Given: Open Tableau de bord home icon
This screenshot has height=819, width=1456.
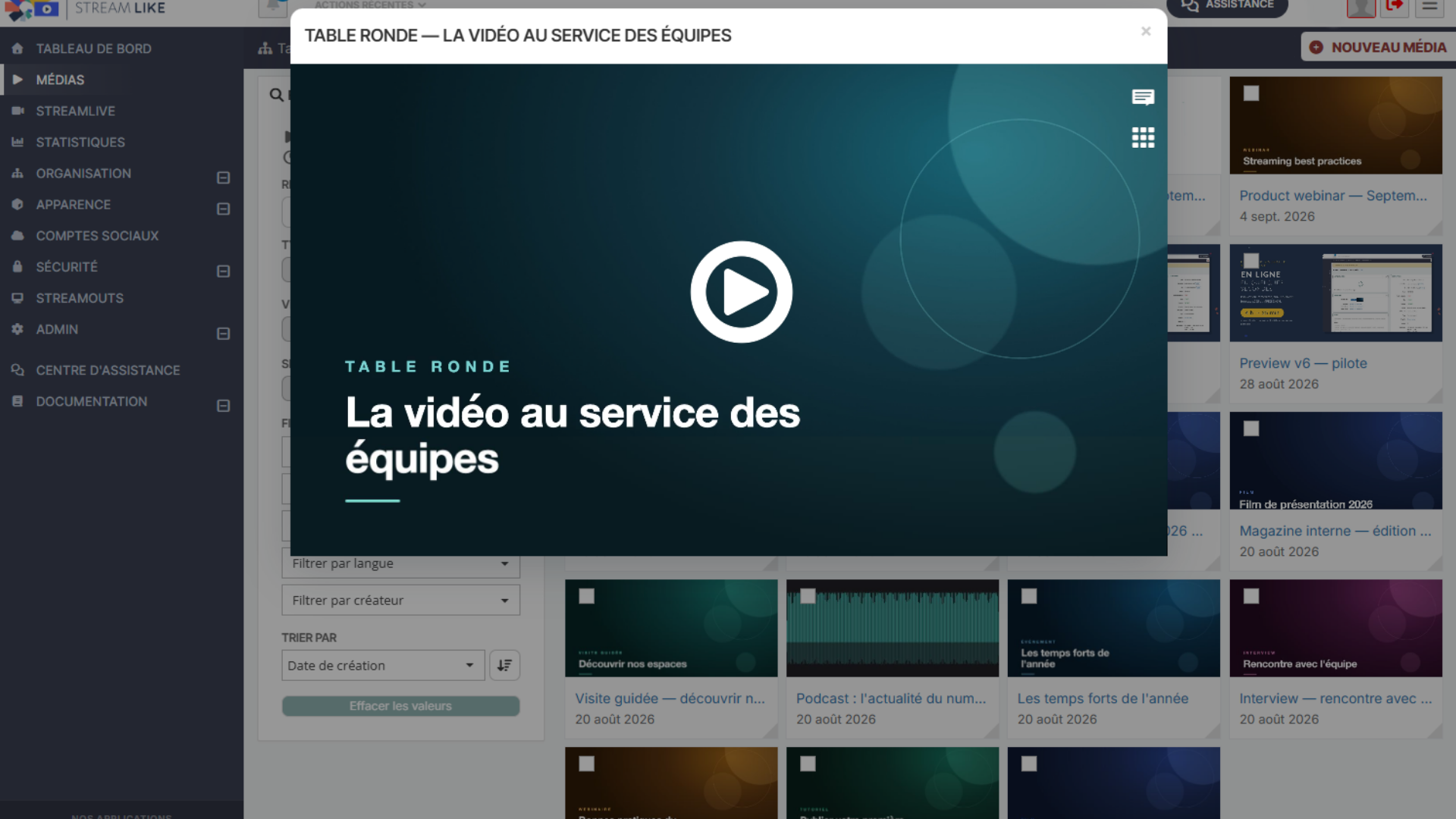Looking at the screenshot, I should 17,49.
